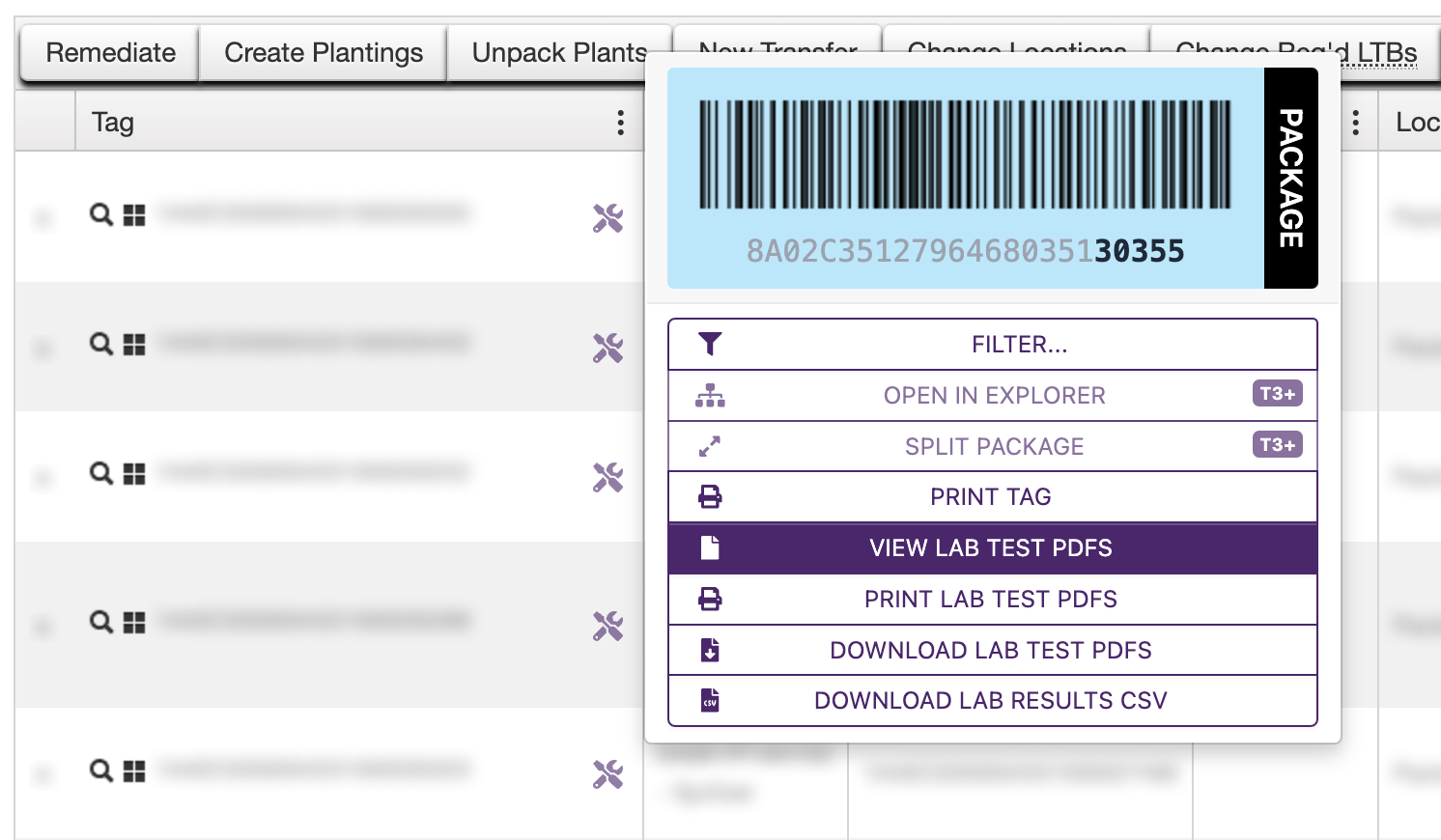Open column menu beside the Loc header
Image resolution: width=1441 pixels, height=840 pixels.
tap(1356, 123)
